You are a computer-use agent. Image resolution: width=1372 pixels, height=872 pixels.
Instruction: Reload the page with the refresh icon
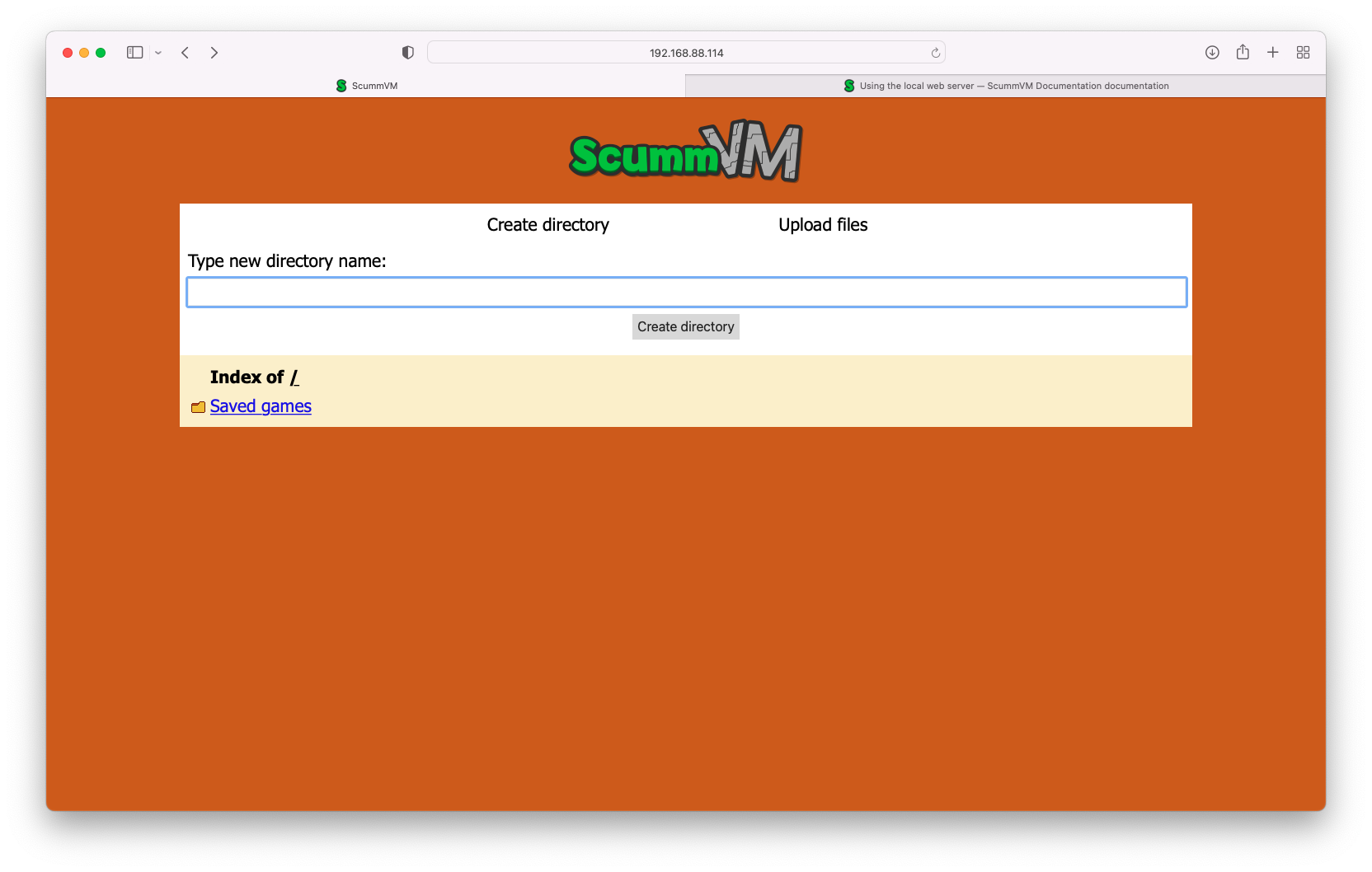tap(936, 53)
